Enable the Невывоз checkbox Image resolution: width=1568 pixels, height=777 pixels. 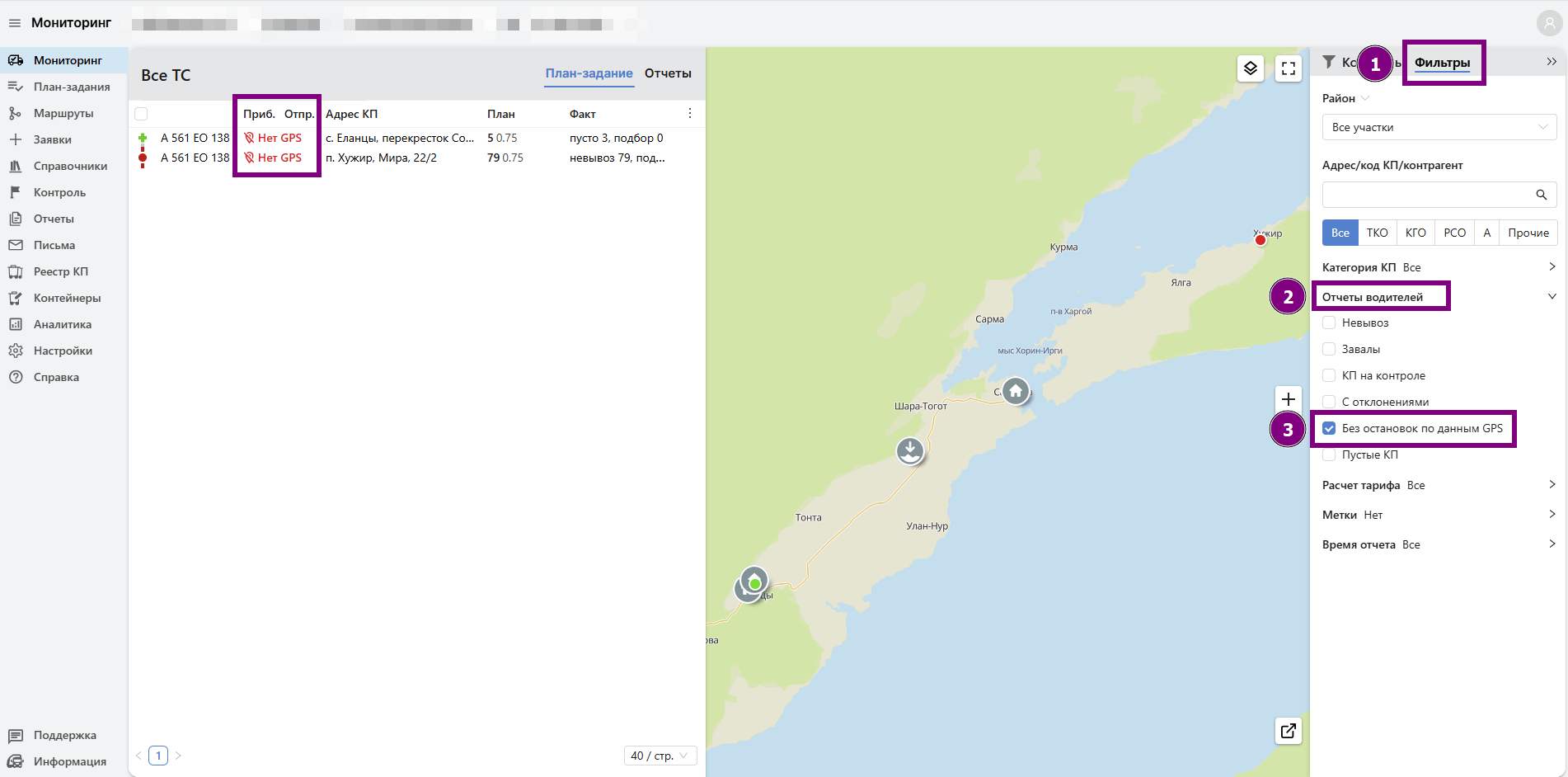[1329, 323]
